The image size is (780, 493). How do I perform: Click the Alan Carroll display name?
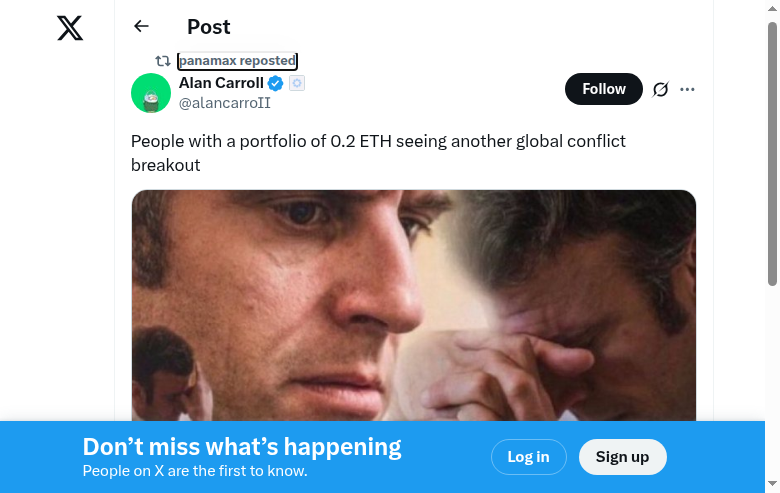(x=221, y=83)
